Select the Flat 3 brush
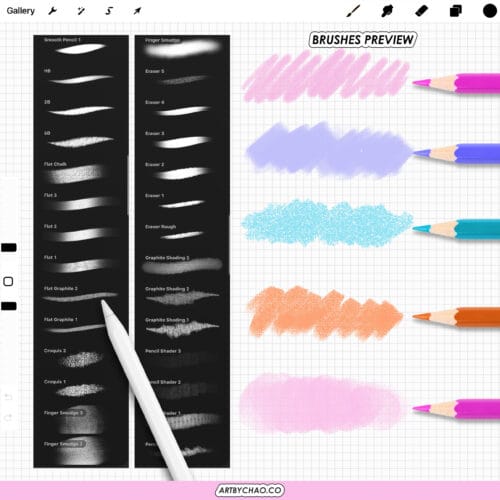 (81, 202)
